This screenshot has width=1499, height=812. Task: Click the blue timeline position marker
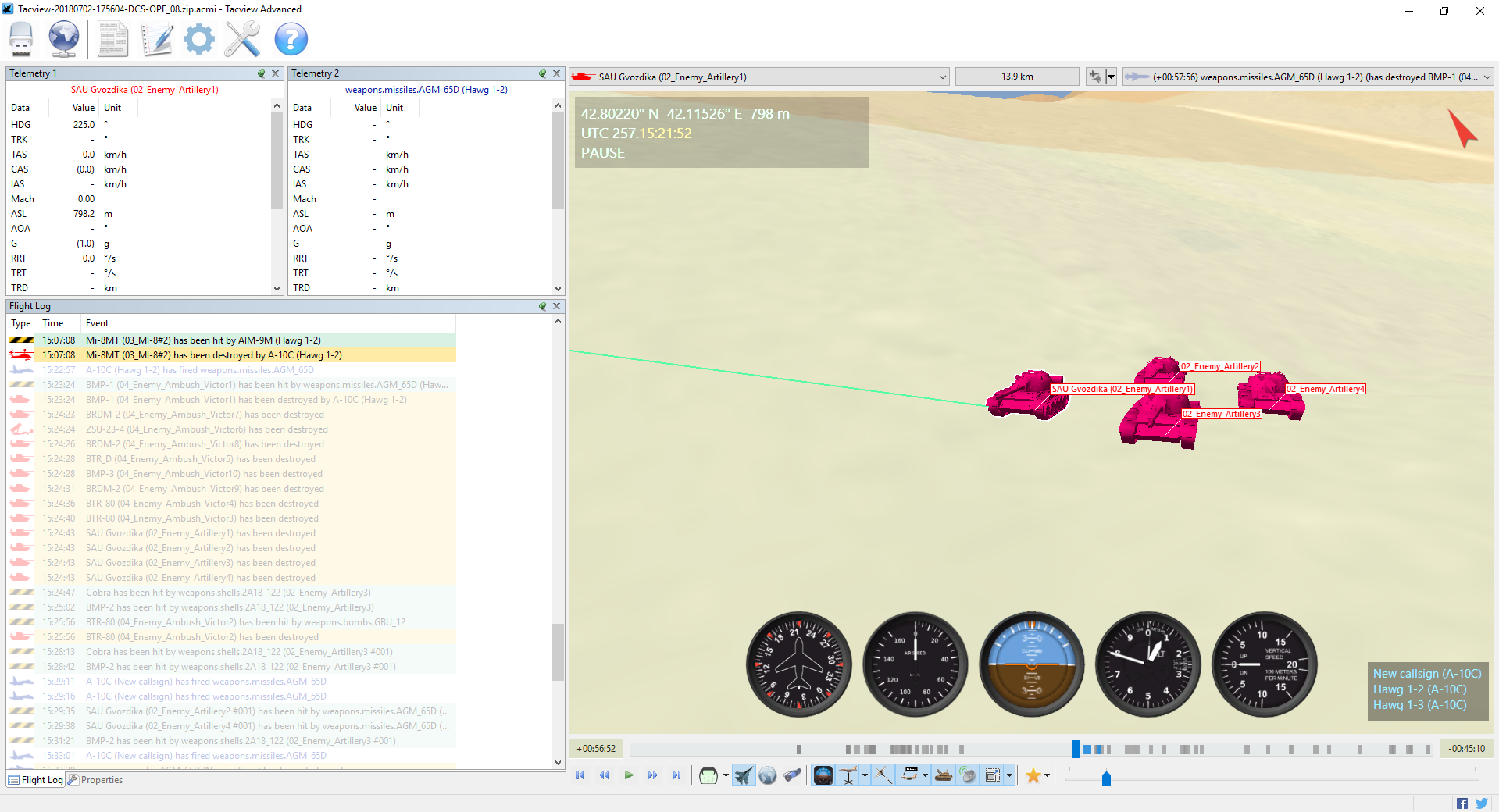(1076, 749)
